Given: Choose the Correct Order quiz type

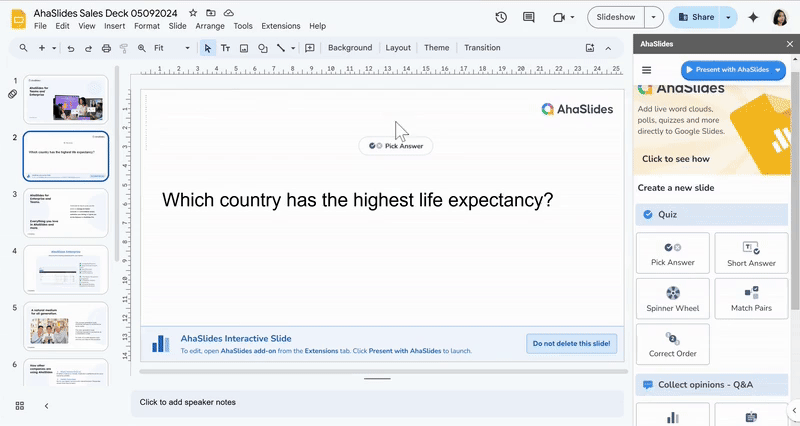Looking at the screenshot, I should 672,344.
